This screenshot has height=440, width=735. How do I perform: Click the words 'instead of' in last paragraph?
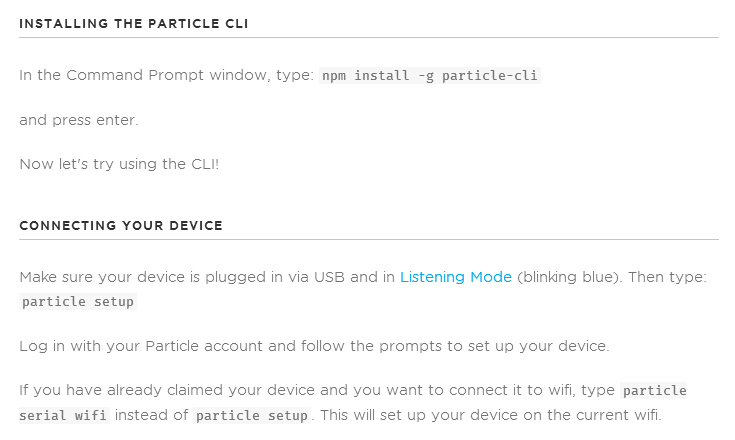pos(151,415)
